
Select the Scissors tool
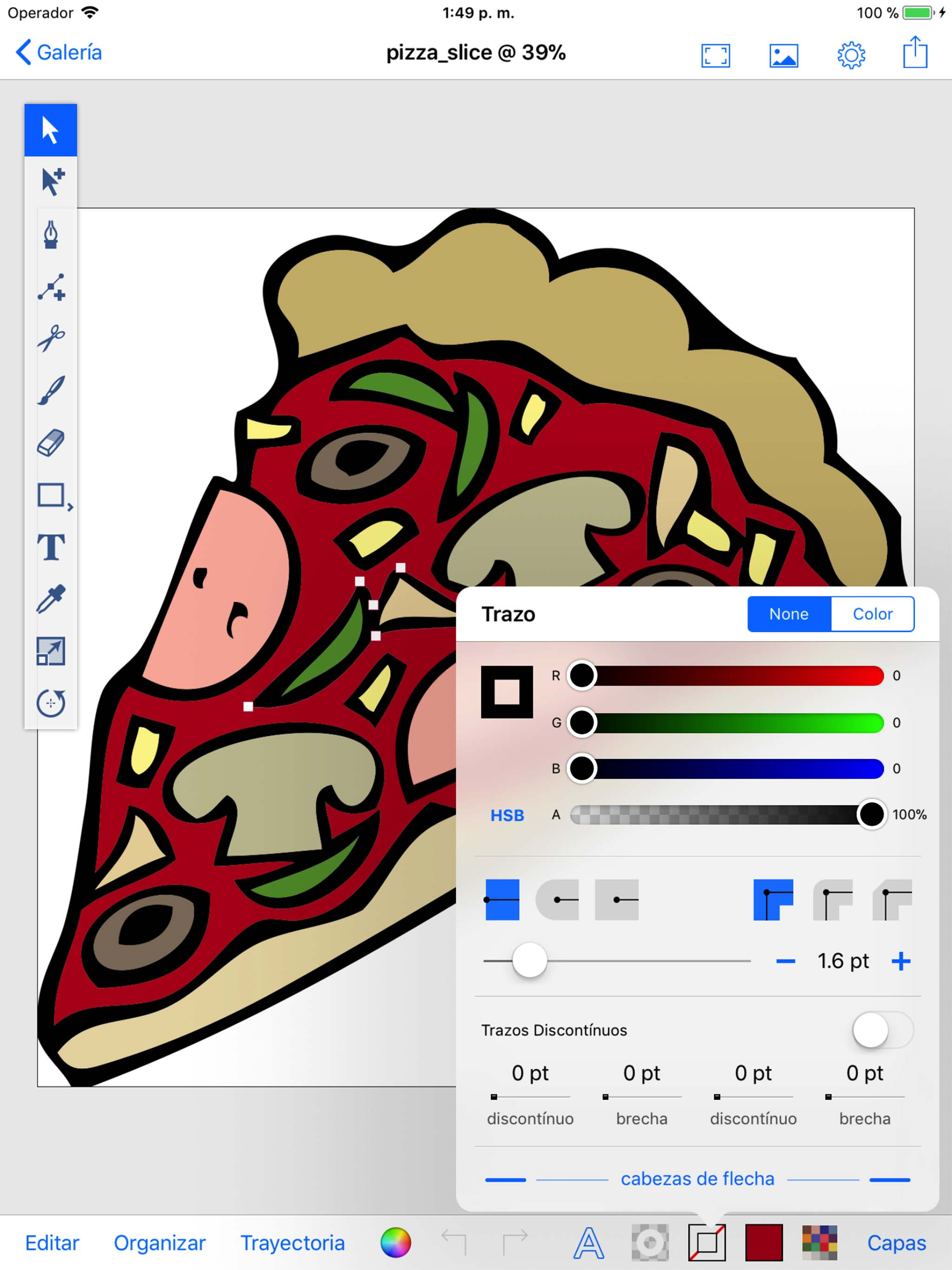coord(51,338)
